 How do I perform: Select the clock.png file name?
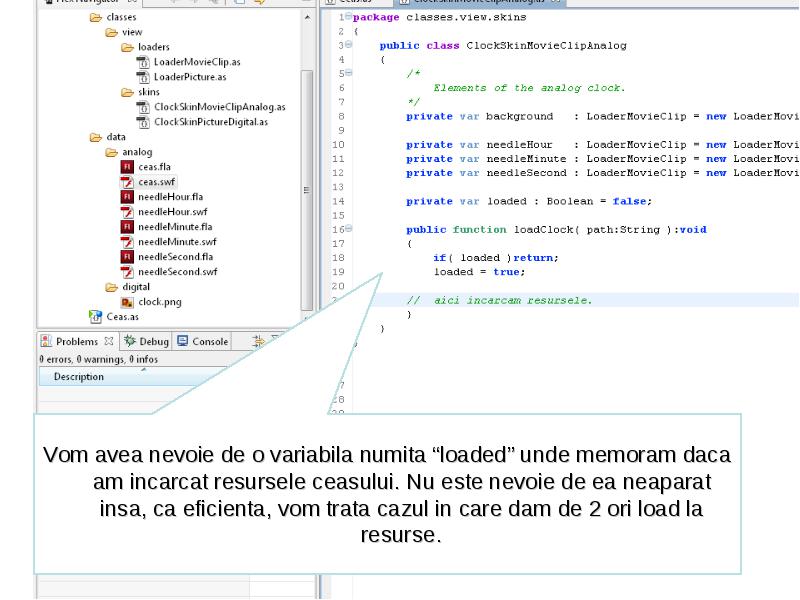pyautogui.click(x=160, y=302)
